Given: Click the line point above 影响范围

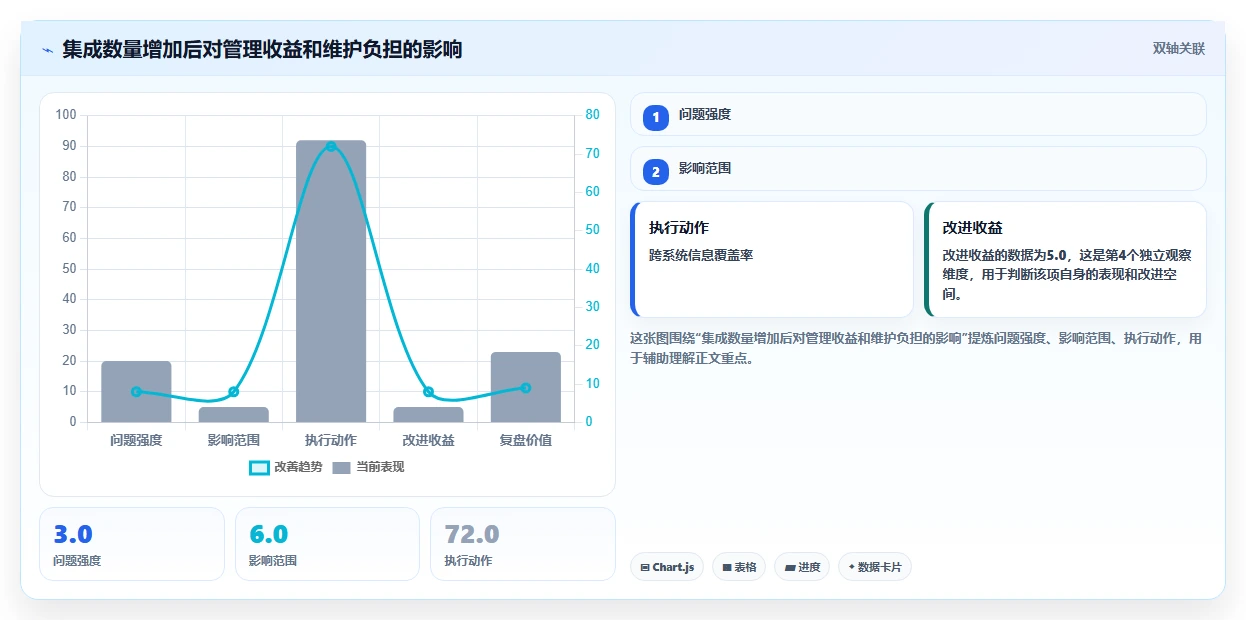Looking at the screenshot, I should point(233,392).
